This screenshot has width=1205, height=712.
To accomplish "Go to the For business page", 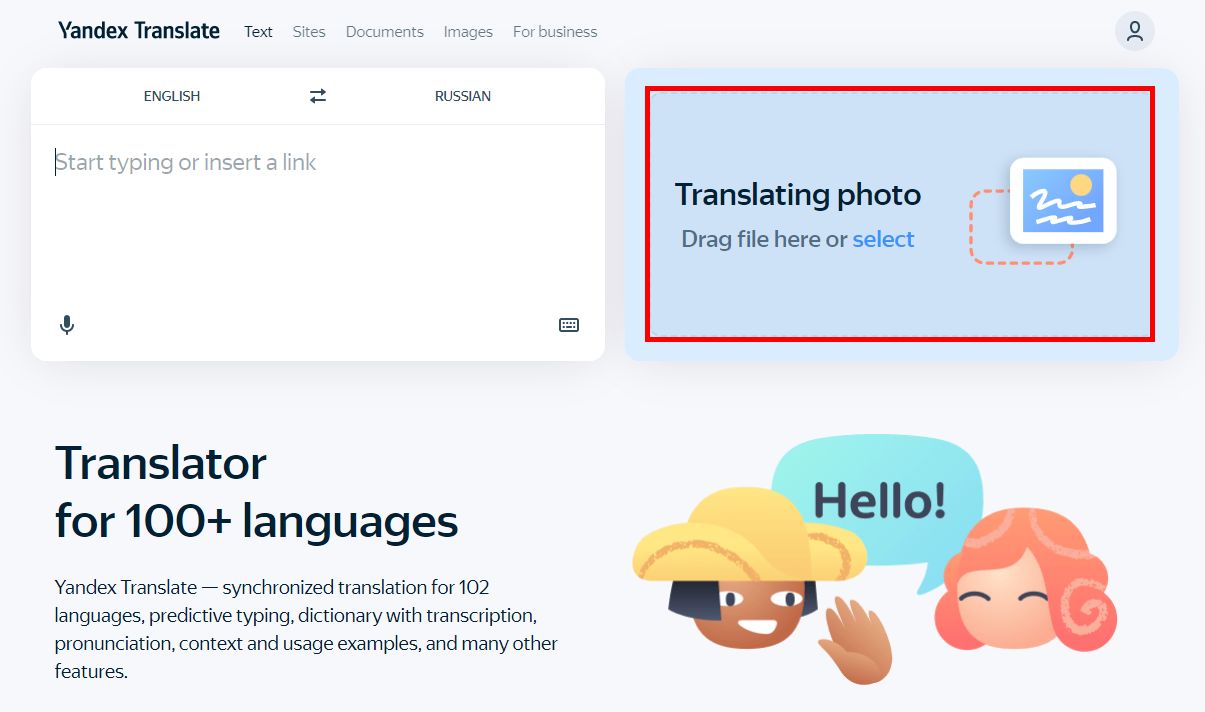I will tap(555, 32).
